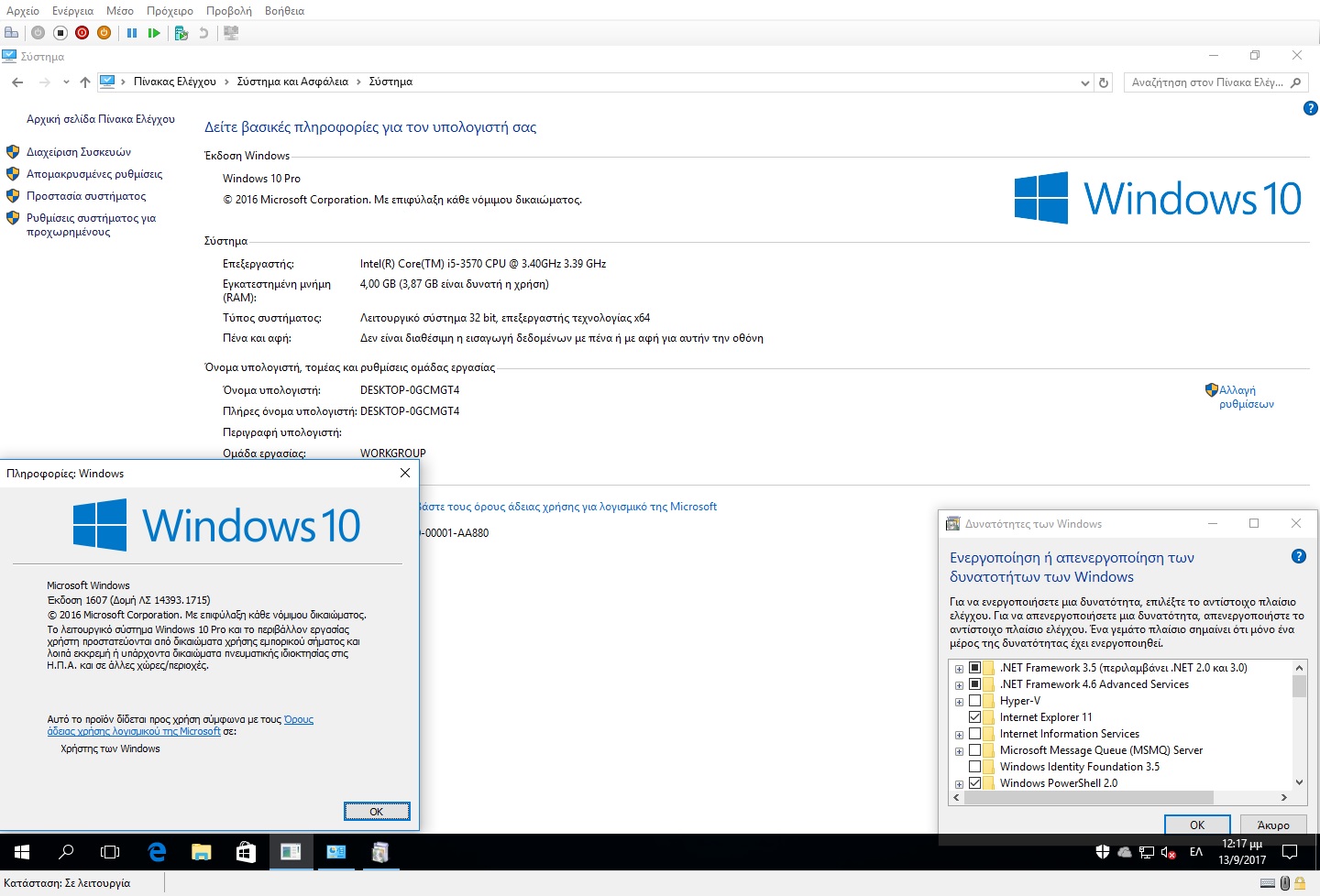The width and height of the screenshot is (1320, 896).
Task: Open taskbar search
Action: coord(66,852)
